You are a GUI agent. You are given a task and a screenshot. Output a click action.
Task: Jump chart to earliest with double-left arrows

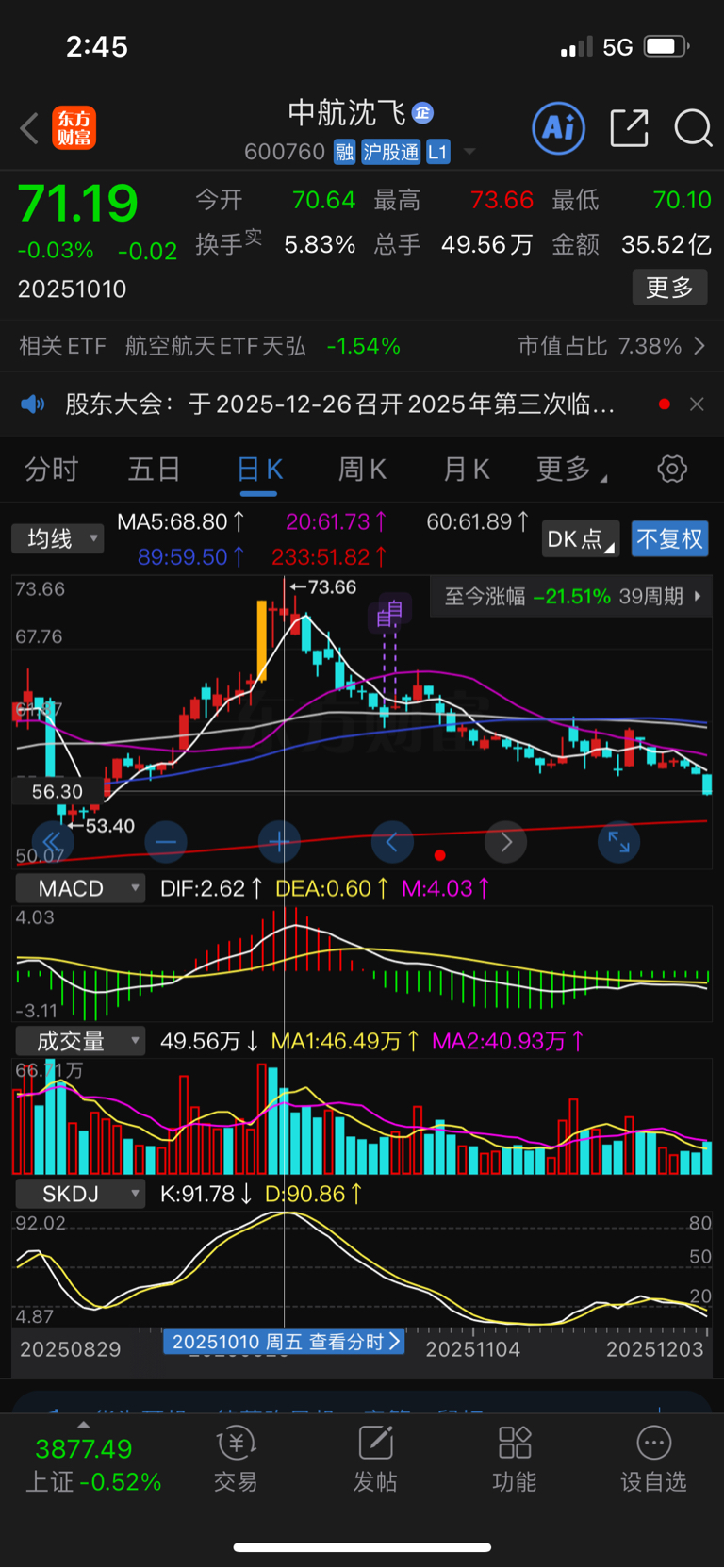[53, 842]
